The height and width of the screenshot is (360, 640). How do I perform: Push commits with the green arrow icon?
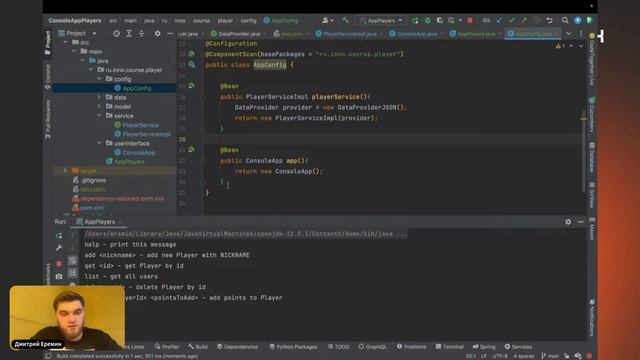(x=524, y=20)
